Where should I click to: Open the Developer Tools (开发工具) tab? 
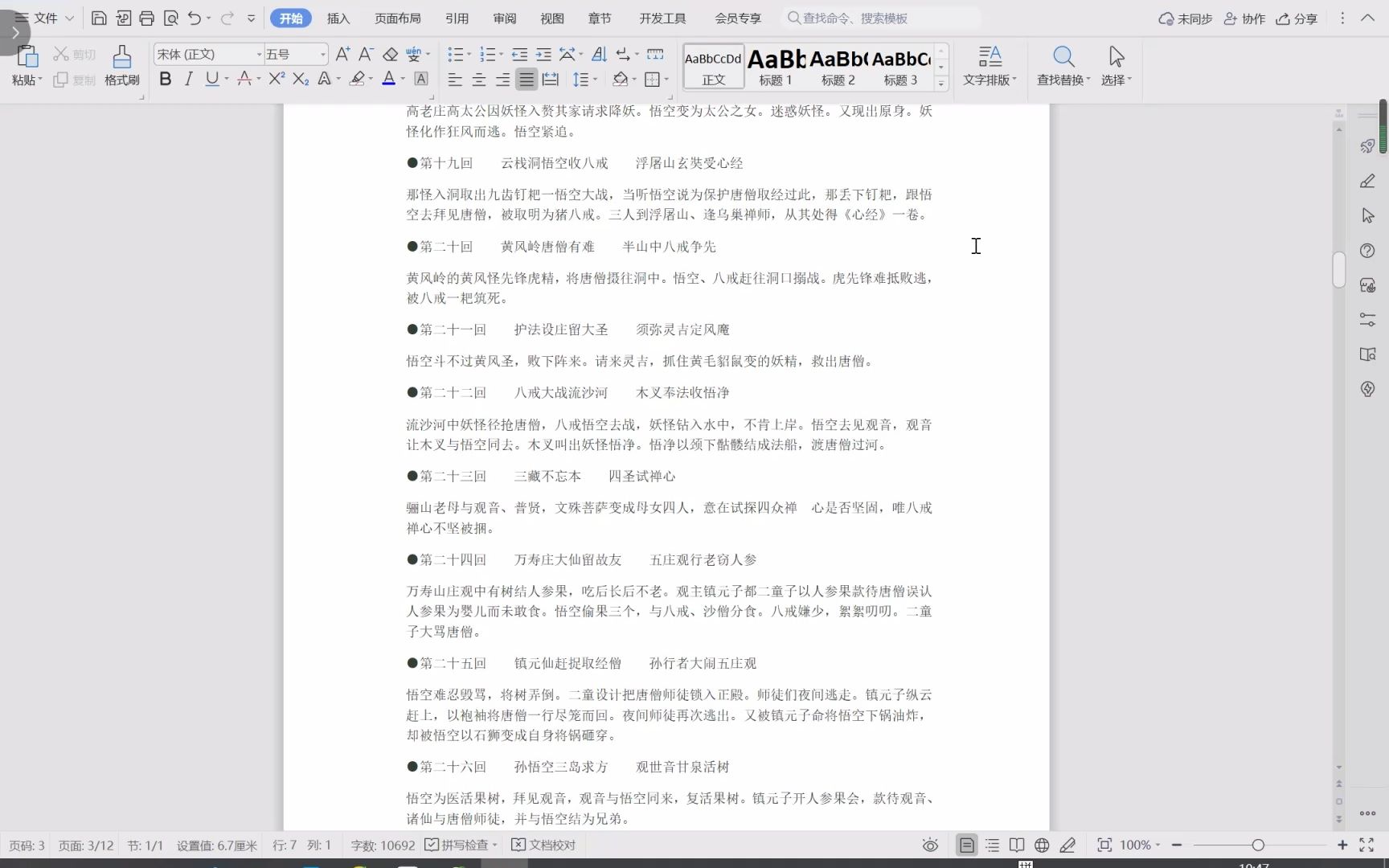click(x=662, y=18)
